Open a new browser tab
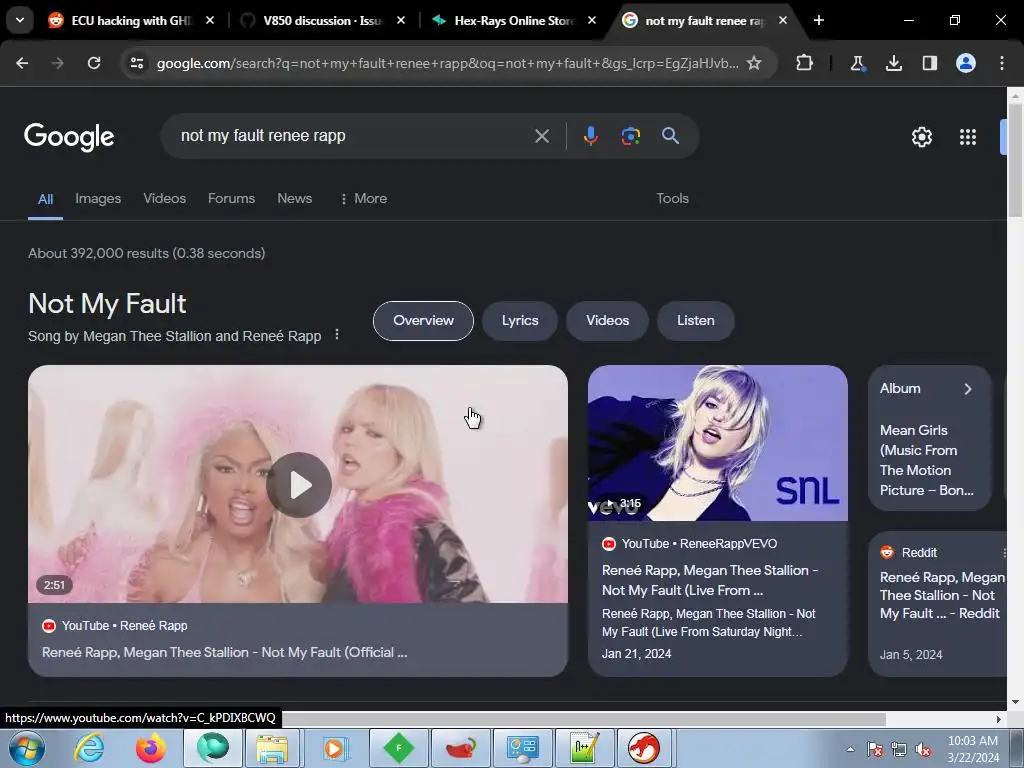Screen dimensions: 1024x768 (x=818, y=20)
